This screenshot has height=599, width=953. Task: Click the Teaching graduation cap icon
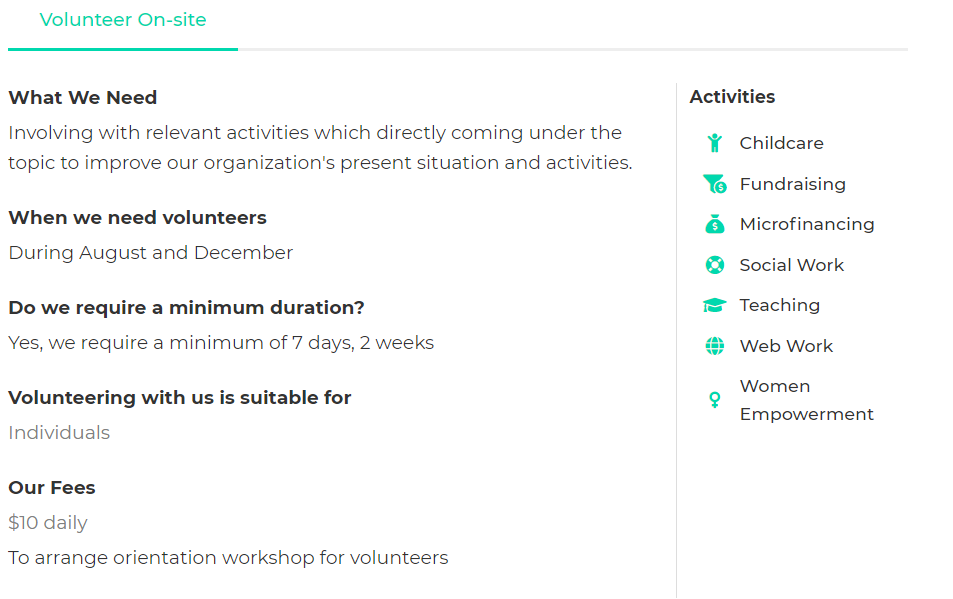tap(715, 305)
